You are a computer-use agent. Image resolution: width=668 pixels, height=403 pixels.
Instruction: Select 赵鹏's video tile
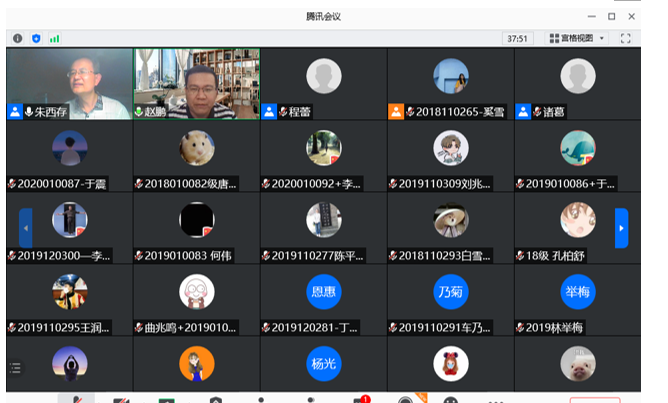coord(196,83)
